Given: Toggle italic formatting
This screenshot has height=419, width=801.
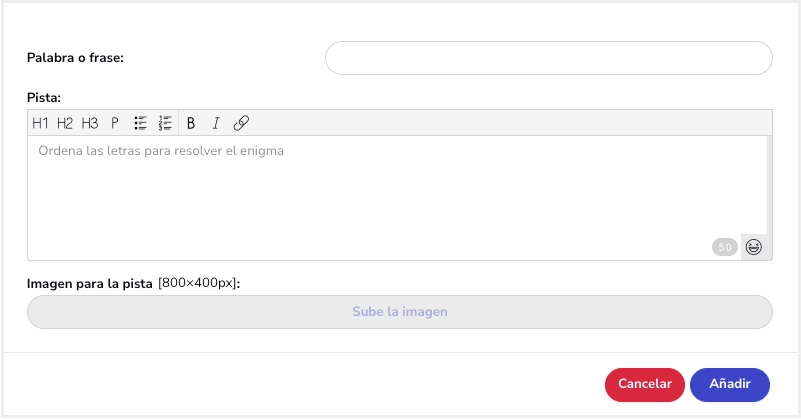Looking at the screenshot, I should (x=215, y=123).
